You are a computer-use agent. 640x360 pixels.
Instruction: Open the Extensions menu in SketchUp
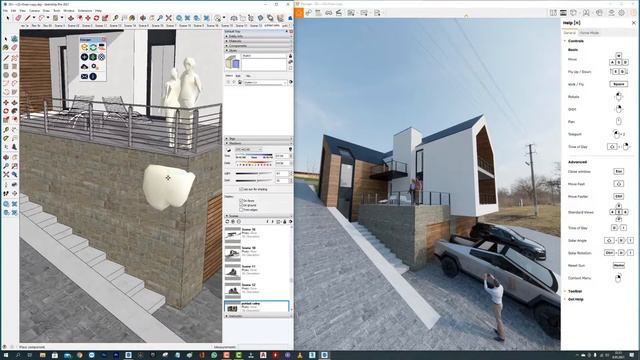85,11
